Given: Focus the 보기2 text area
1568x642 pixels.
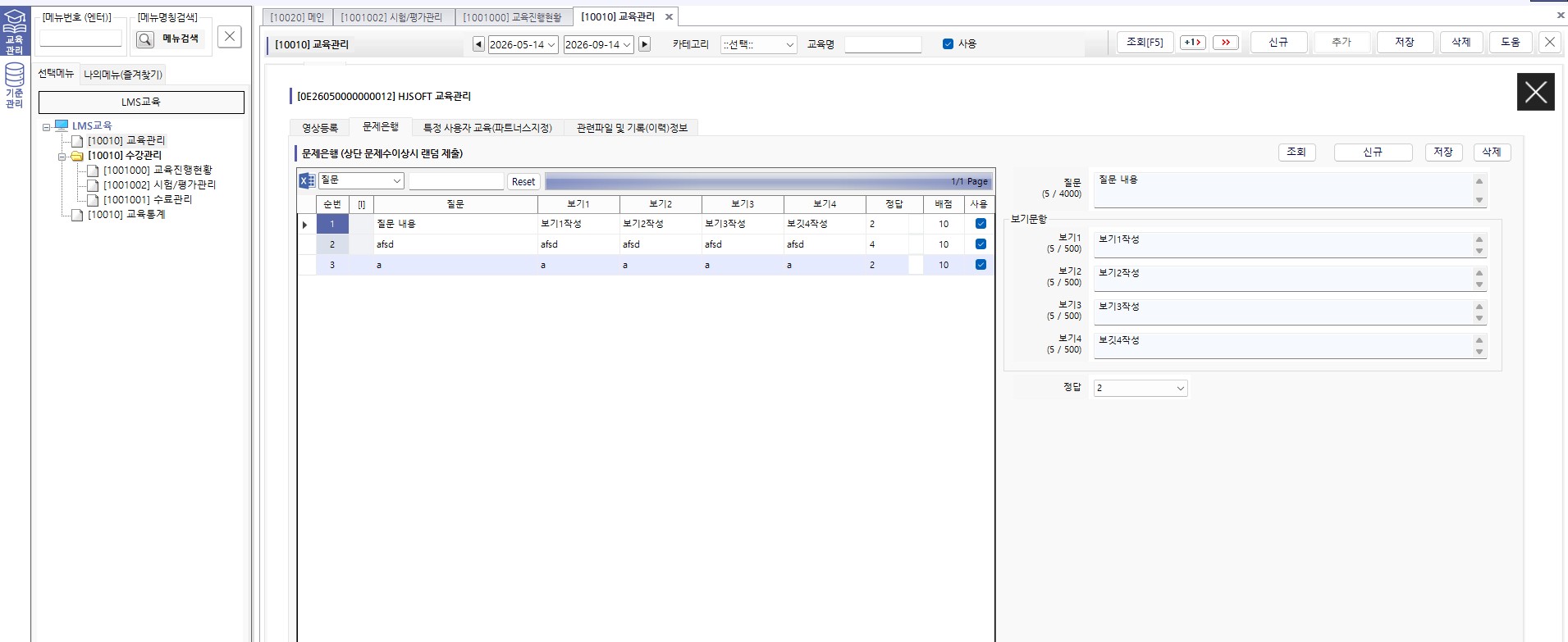Looking at the screenshot, I should click(1285, 278).
